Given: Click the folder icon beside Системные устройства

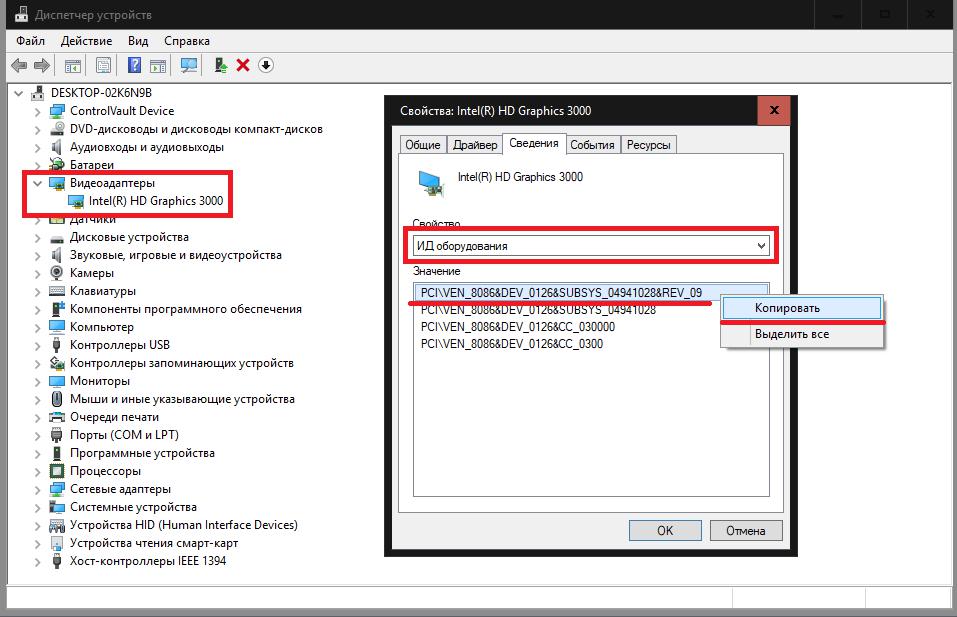Looking at the screenshot, I should pyautogui.click(x=57, y=507).
